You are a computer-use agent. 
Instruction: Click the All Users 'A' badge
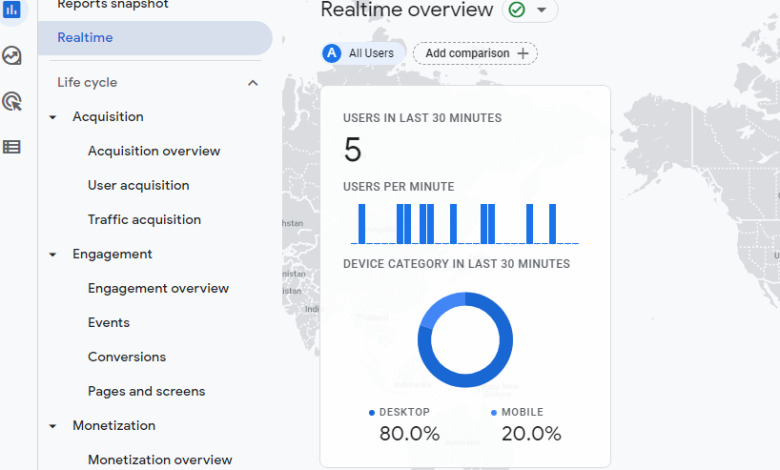coord(332,53)
